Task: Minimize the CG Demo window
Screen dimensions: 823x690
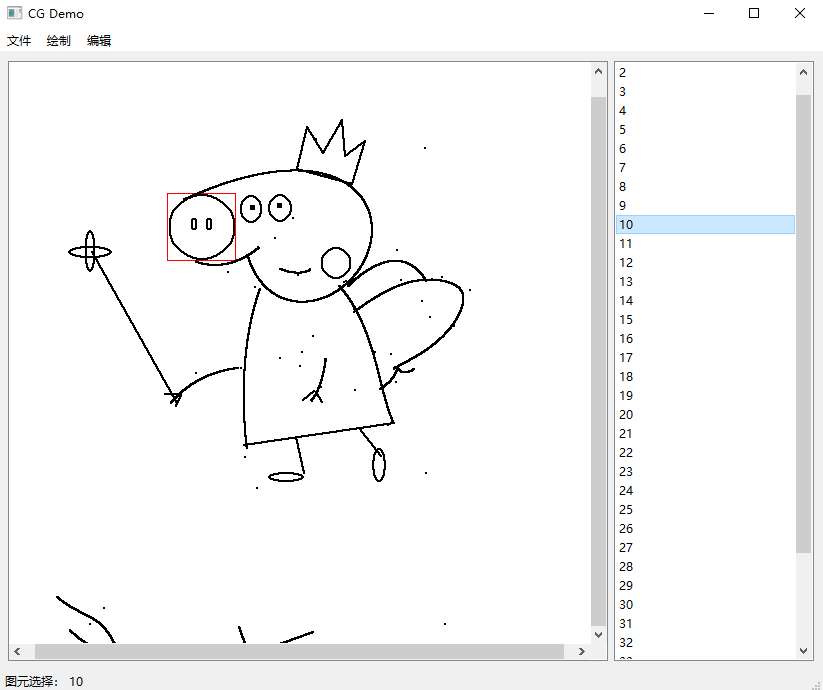Action: coord(709,13)
